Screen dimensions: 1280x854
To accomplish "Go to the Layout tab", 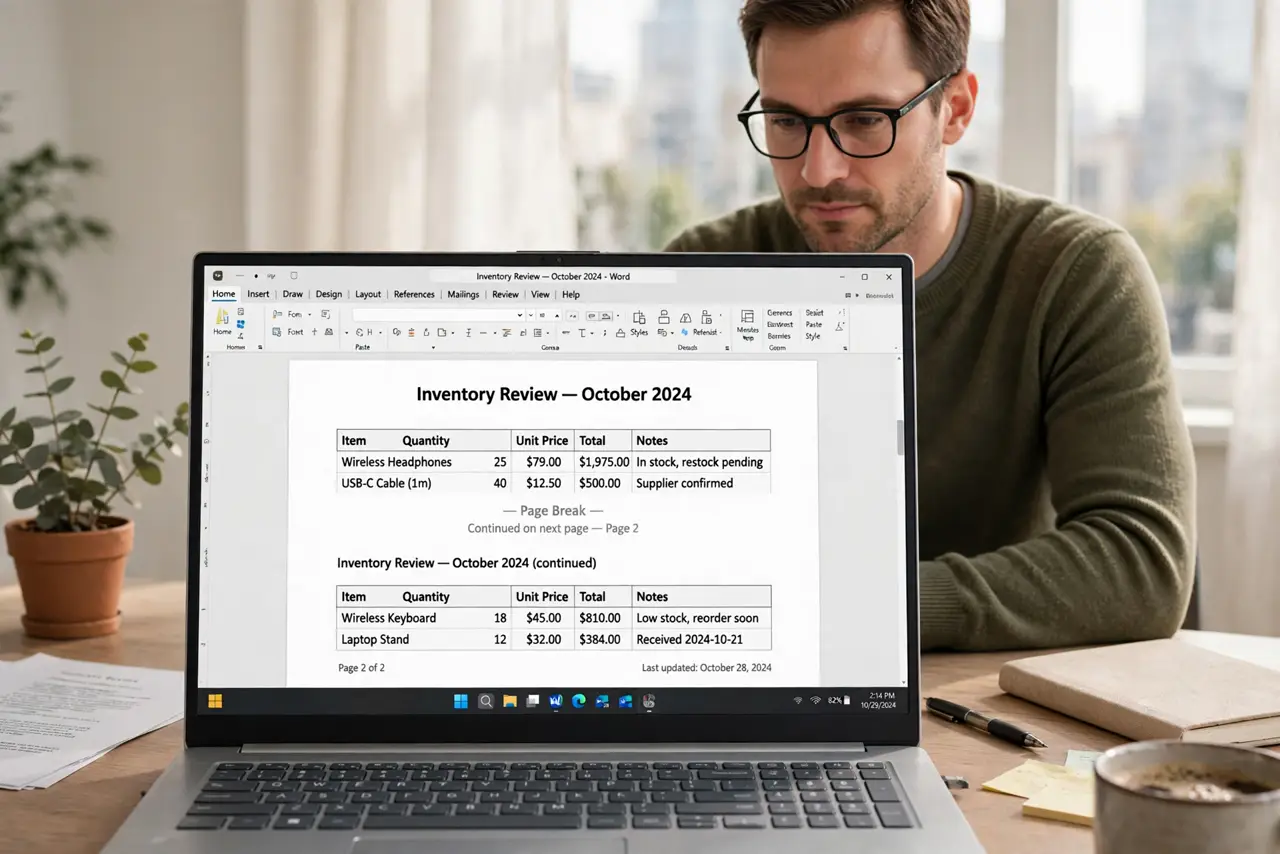I will (x=368, y=294).
